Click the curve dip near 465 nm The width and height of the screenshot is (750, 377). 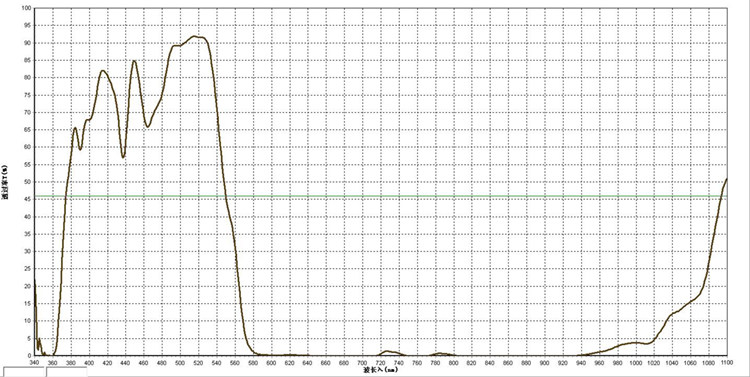pyautogui.click(x=148, y=127)
